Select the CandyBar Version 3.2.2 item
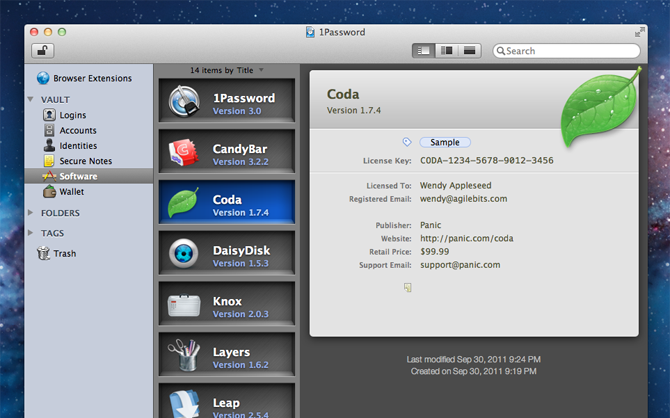This screenshot has height=418, width=670. (x=227, y=152)
